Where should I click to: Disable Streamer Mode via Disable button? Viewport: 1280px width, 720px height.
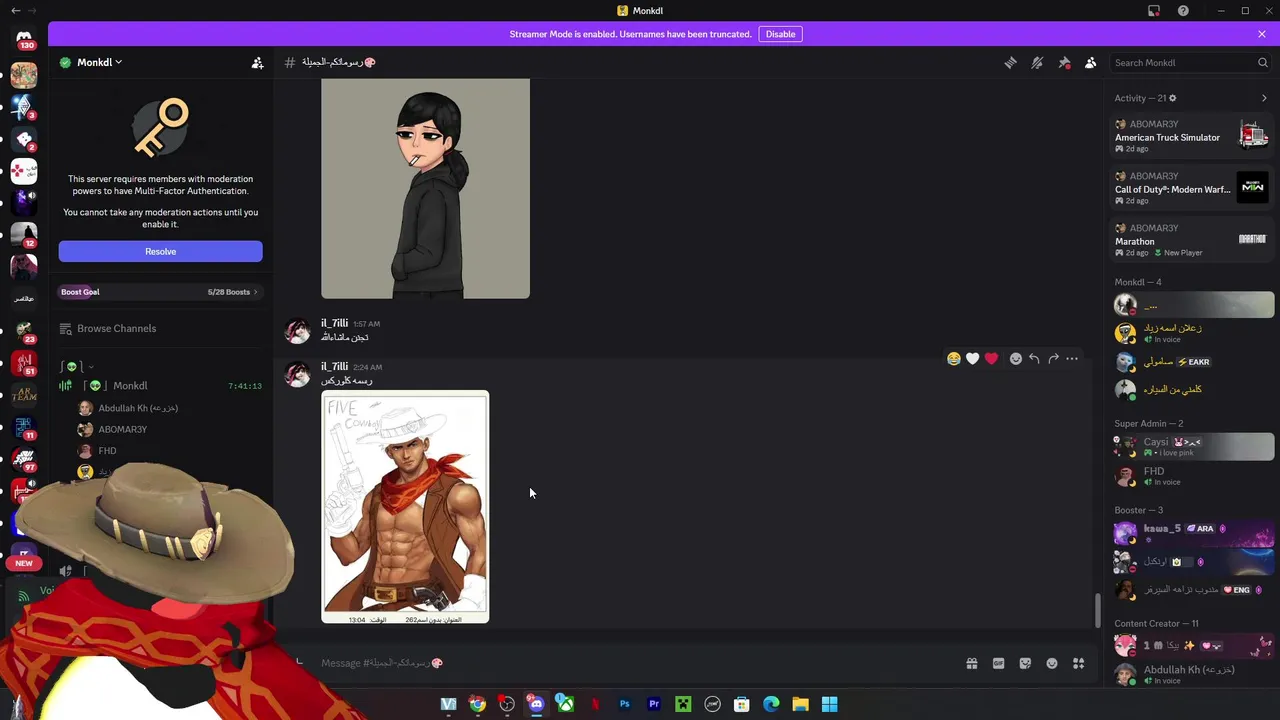click(780, 34)
